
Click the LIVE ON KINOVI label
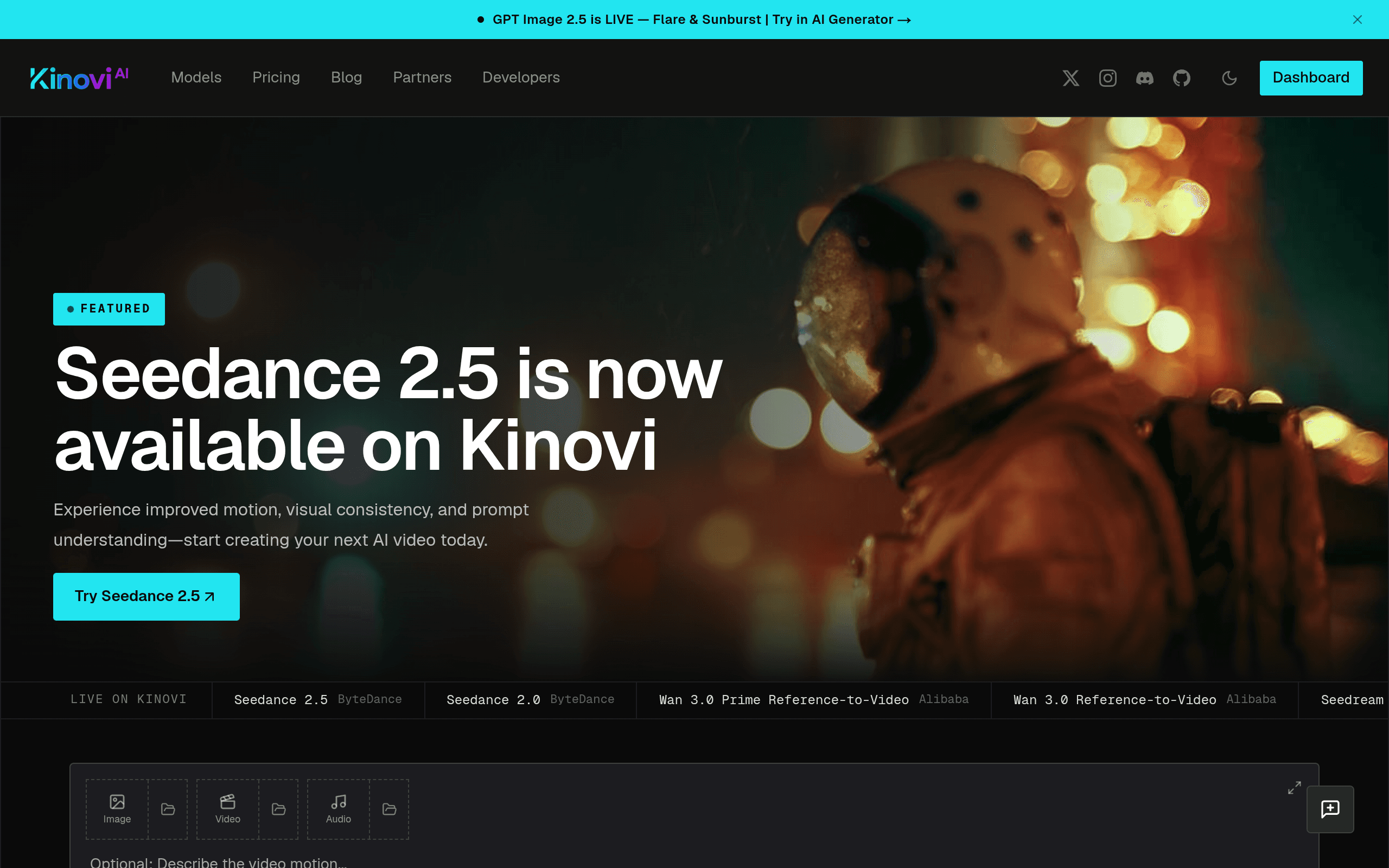pos(129,699)
